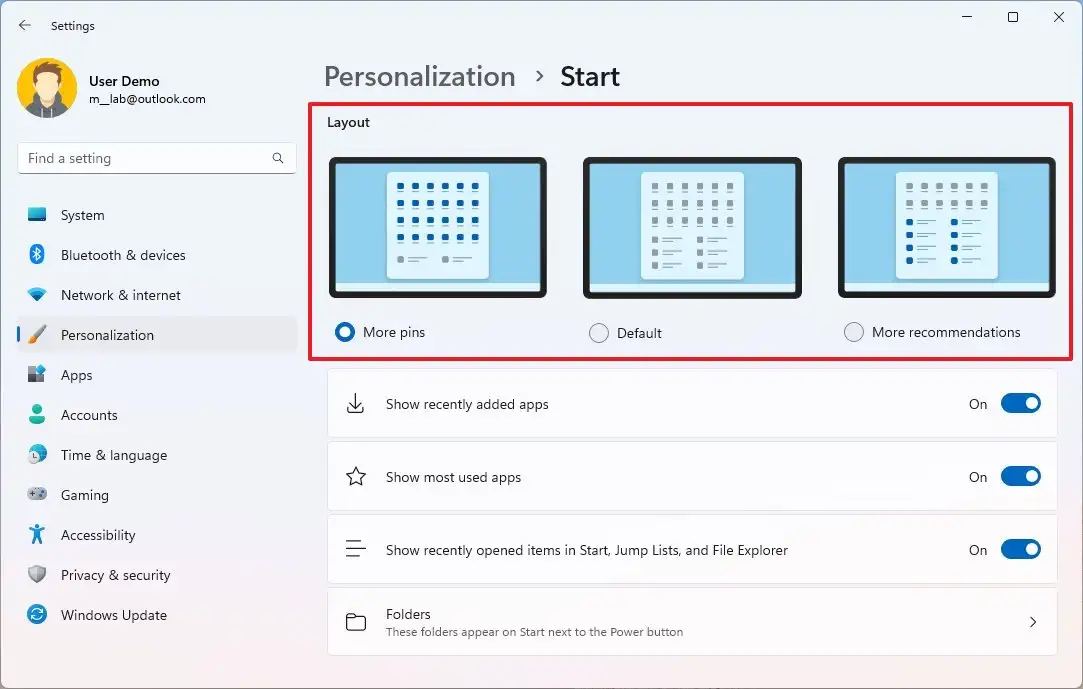Click the Network & internet wifi icon
The image size is (1083, 689).
click(37, 295)
